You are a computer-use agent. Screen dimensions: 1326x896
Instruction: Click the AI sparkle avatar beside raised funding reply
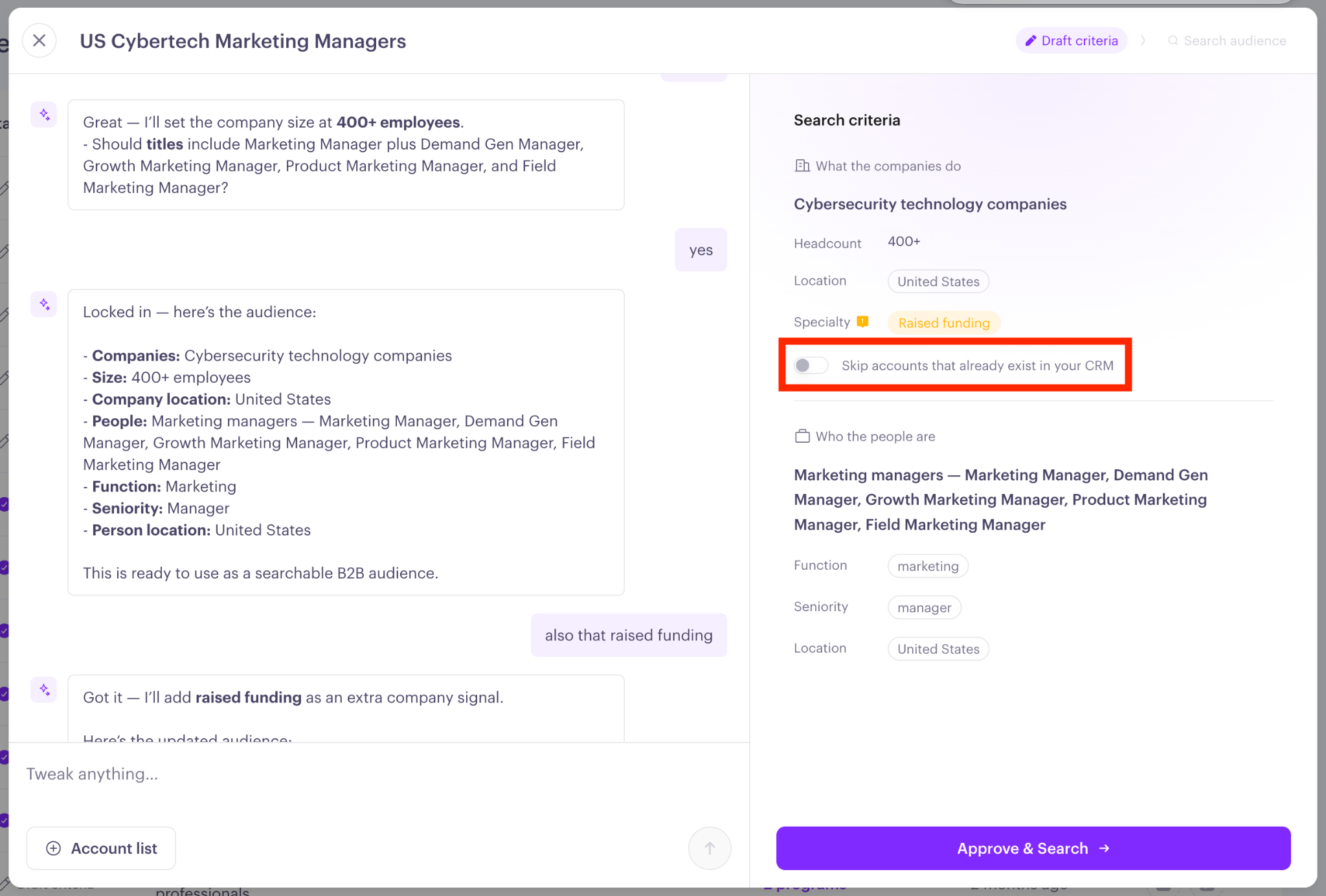44,689
